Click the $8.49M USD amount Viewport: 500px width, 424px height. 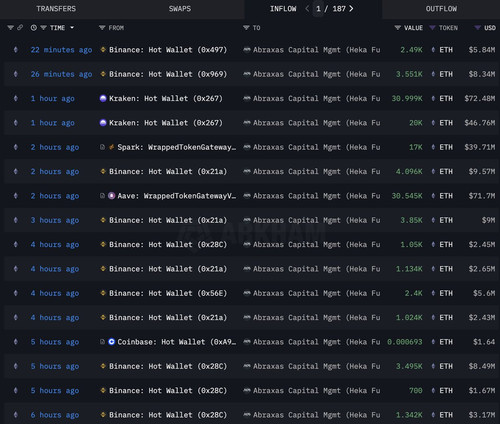click(482, 366)
